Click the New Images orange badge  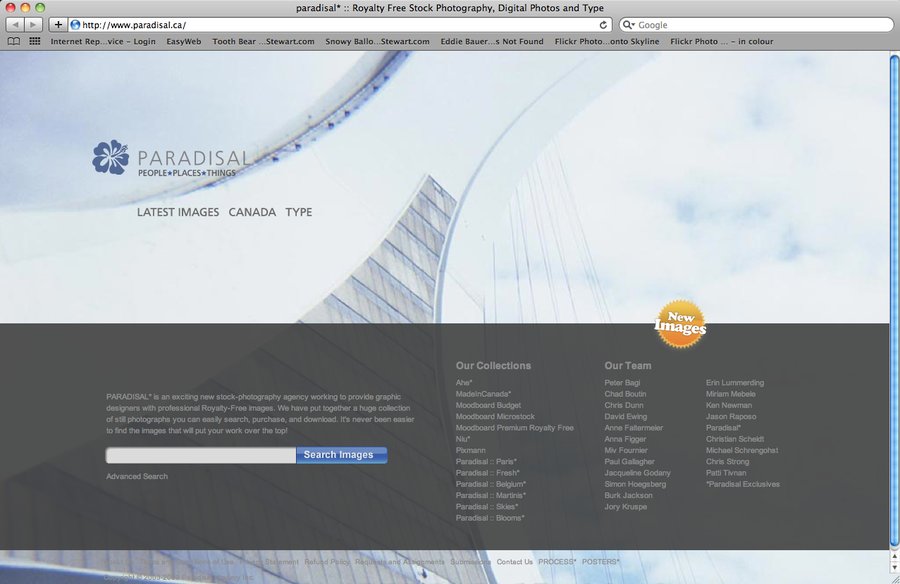(x=681, y=324)
